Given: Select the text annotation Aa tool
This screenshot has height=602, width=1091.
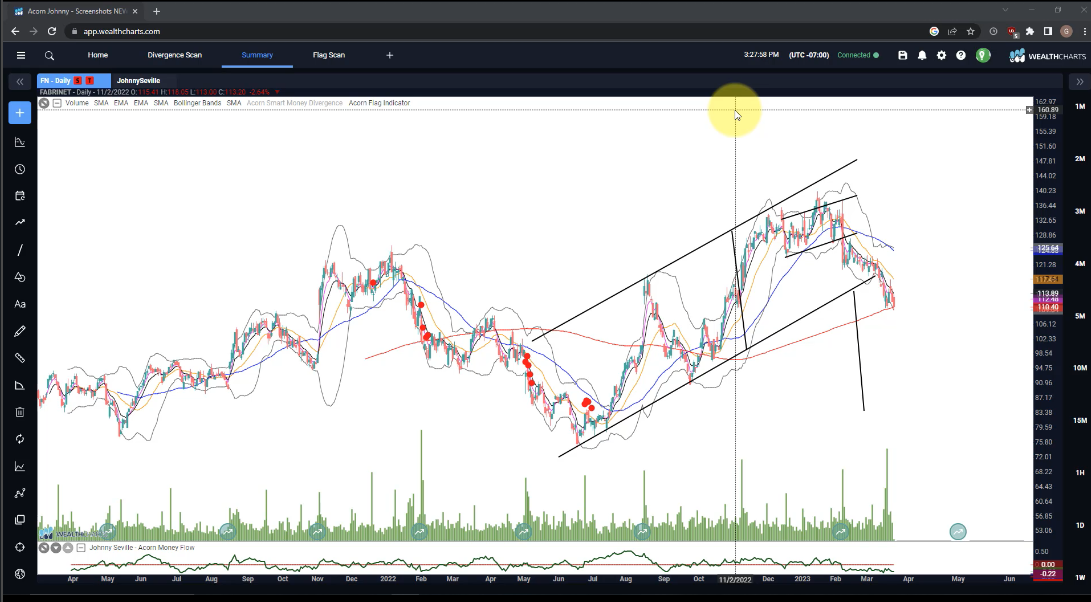Looking at the screenshot, I should 19,304.
